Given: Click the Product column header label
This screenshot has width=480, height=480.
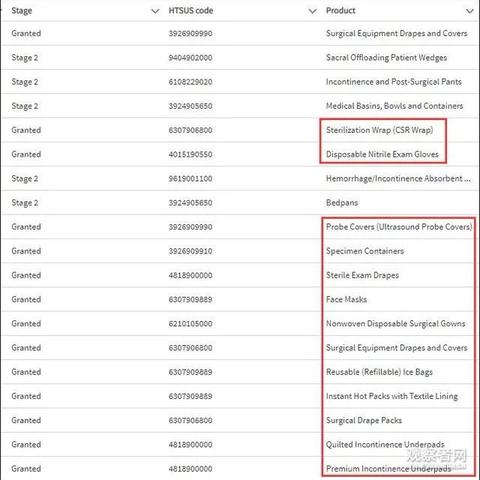Looking at the screenshot, I should click(x=340, y=11).
